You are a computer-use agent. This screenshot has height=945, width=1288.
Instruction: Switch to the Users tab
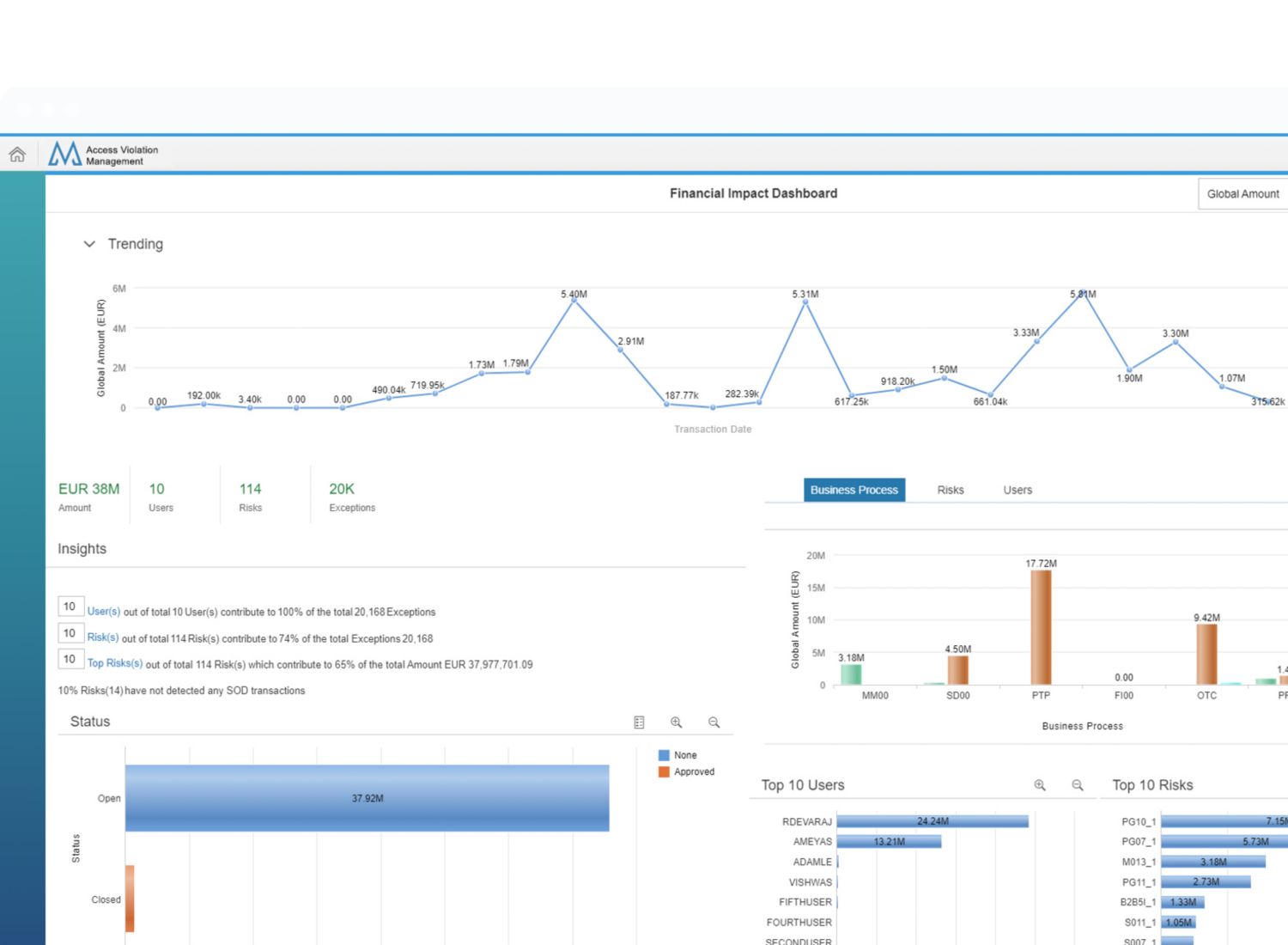tap(1018, 490)
